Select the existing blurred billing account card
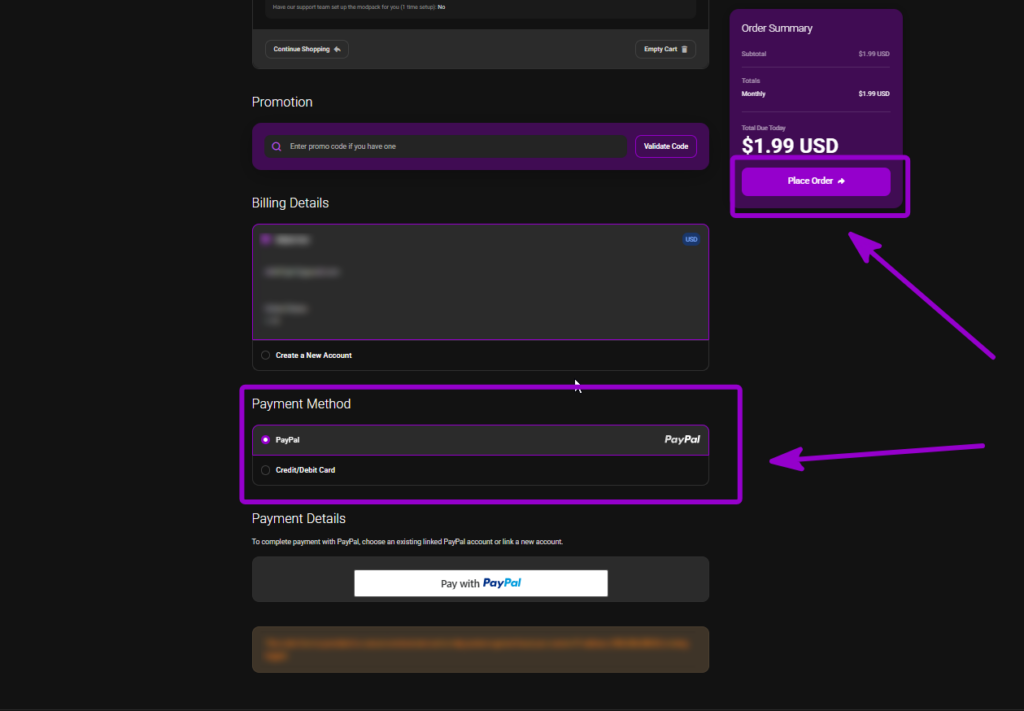Viewport: 1024px width, 711px height. [x=481, y=282]
